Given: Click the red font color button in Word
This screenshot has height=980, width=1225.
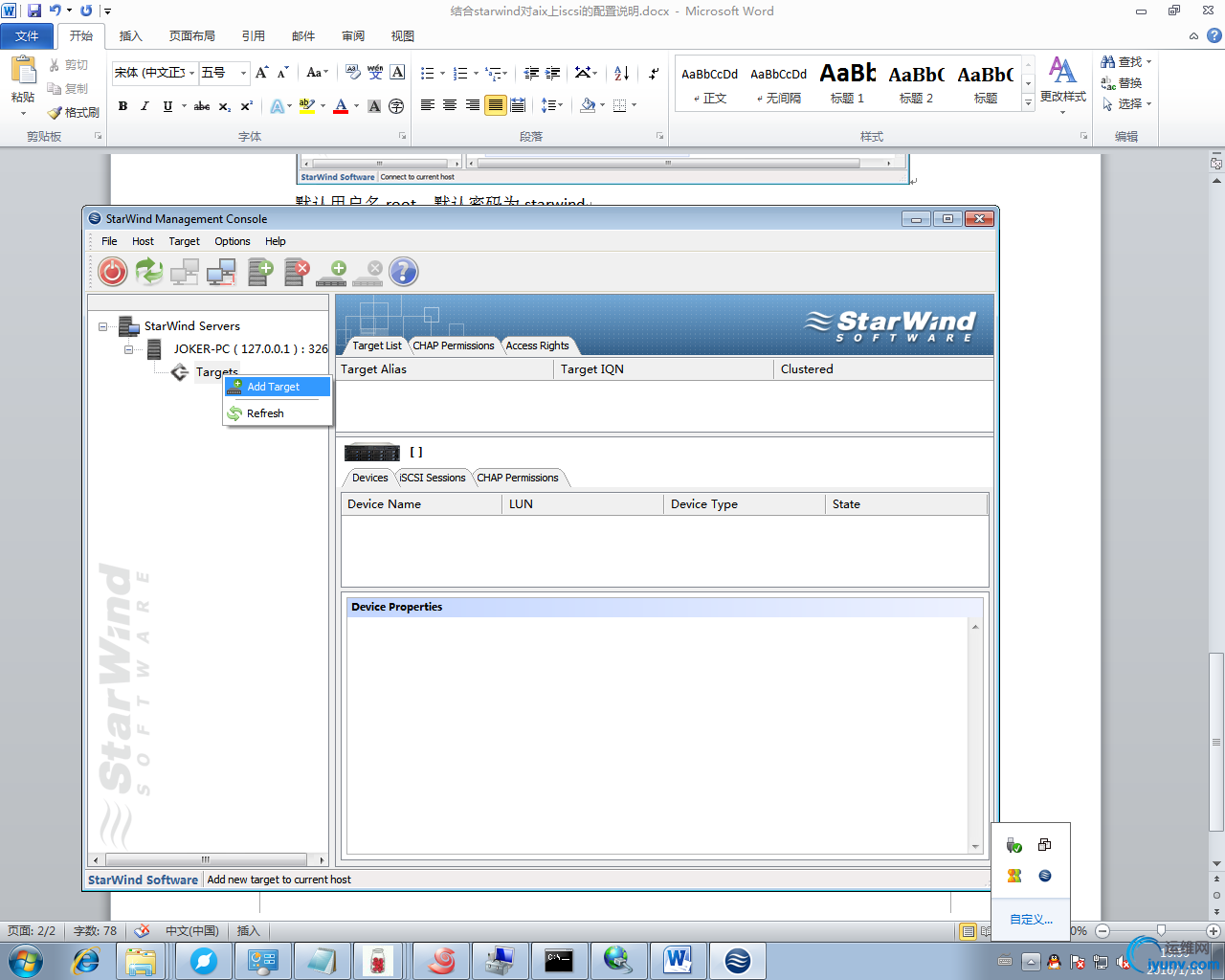Looking at the screenshot, I should [341, 106].
